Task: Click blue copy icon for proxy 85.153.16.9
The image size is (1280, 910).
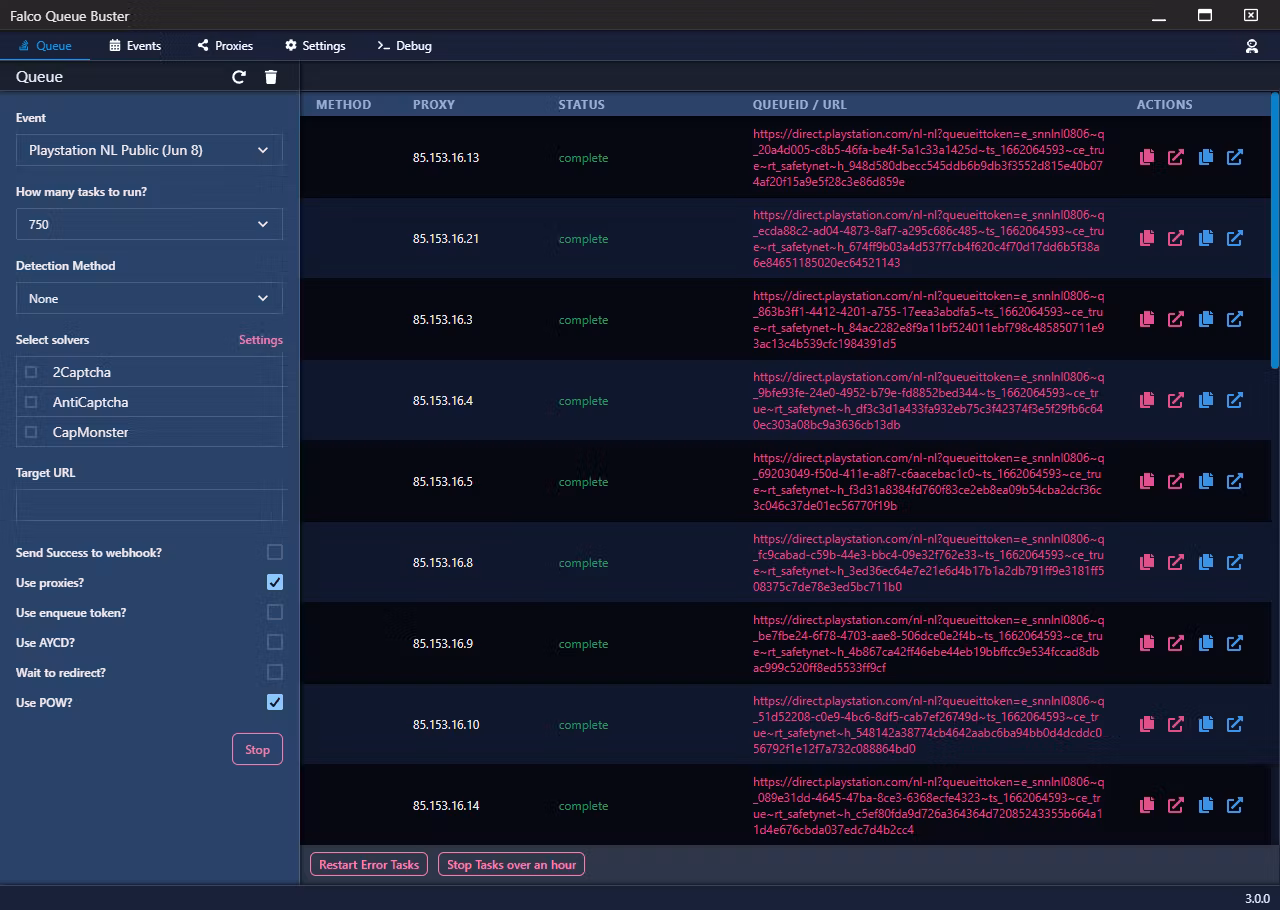Action: pos(1206,644)
